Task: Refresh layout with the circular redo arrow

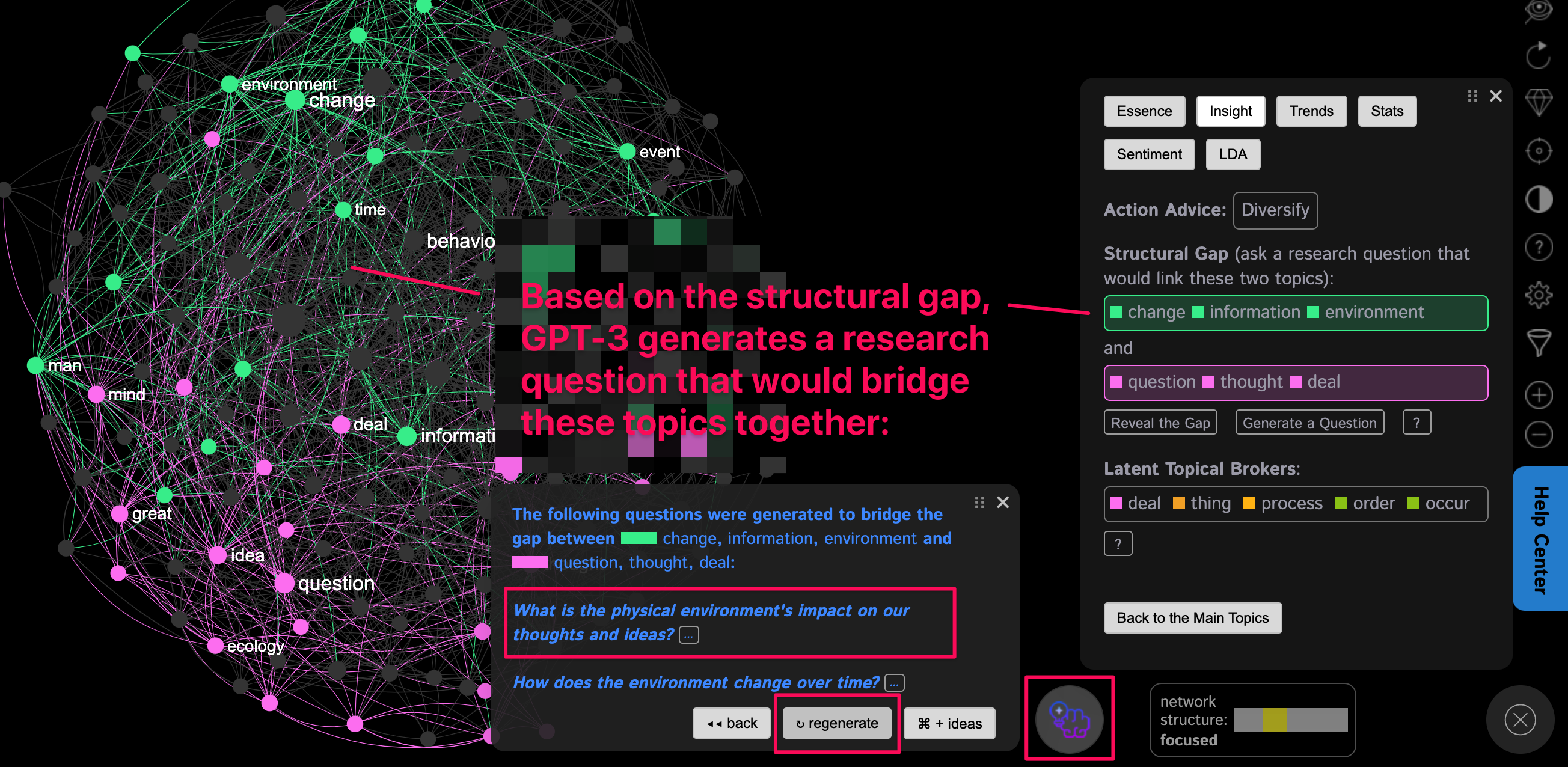Action: pyautogui.click(x=1539, y=55)
